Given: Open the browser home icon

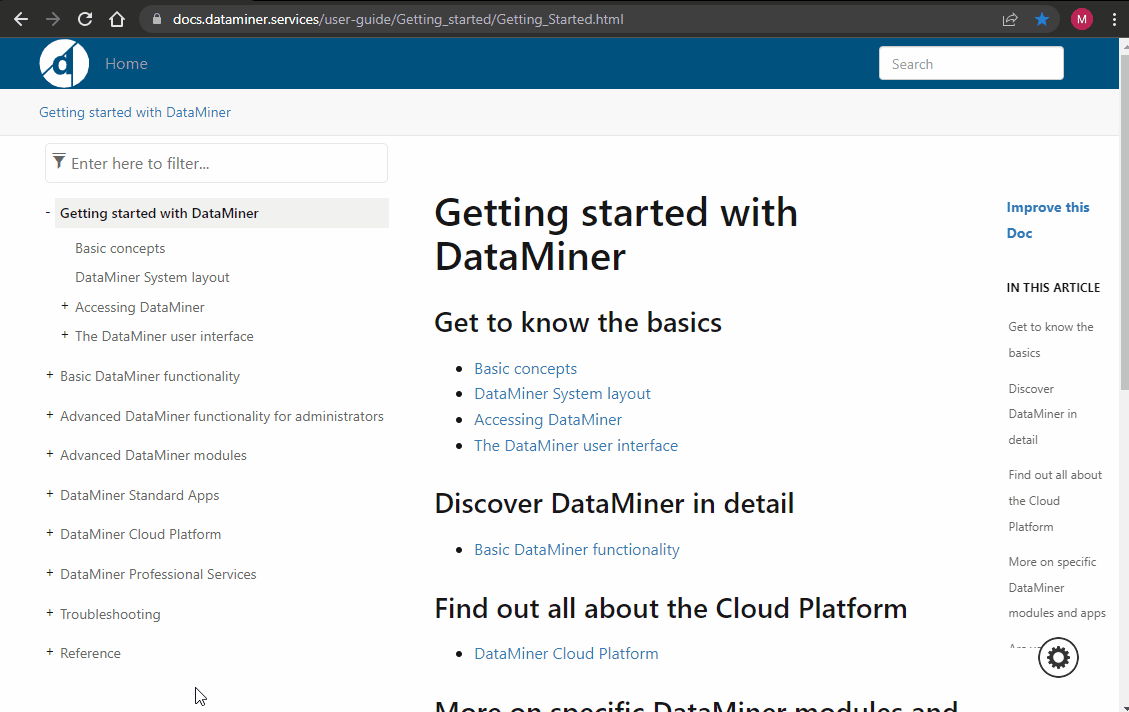Looking at the screenshot, I should [117, 19].
